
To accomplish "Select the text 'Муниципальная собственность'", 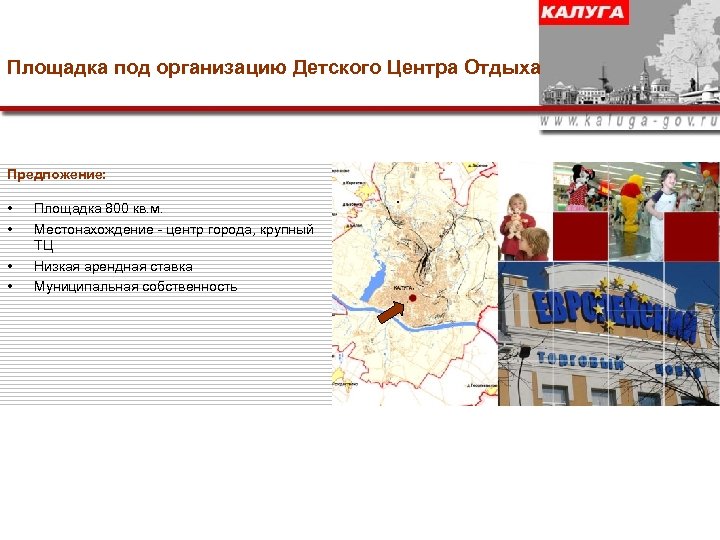I will click(135, 287).
